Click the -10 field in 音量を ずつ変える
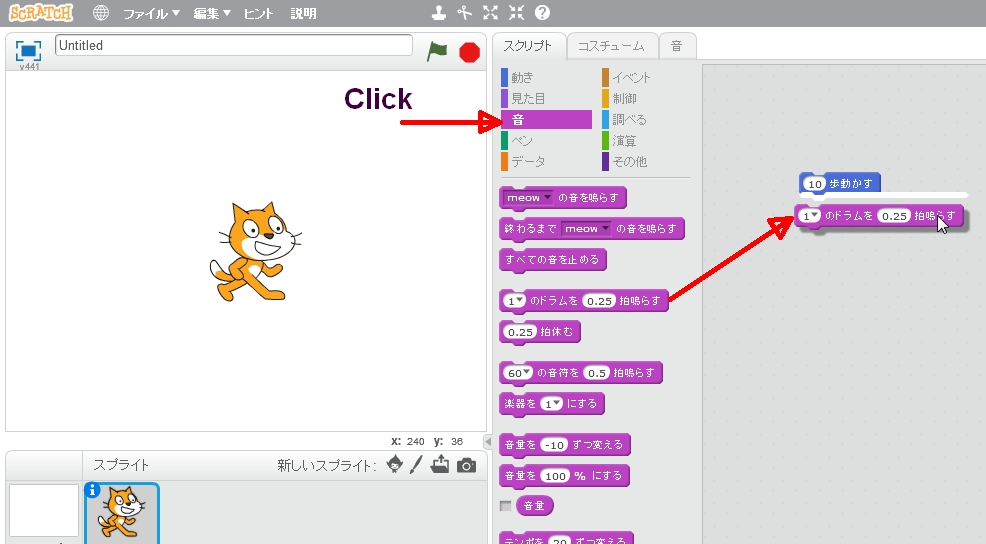The image size is (986, 544). [x=554, y=445]
